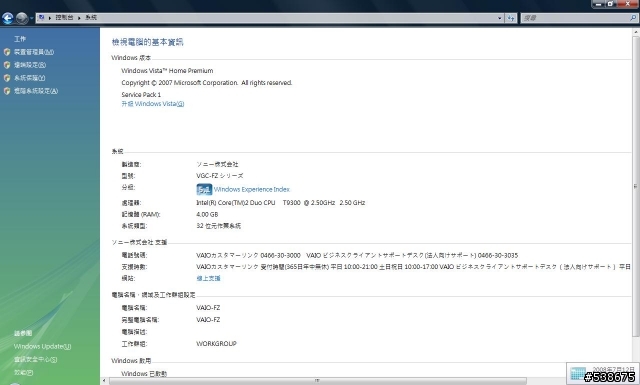This screenshot has height=385, width=640.
Task: Click the 'VAIO-FZ' value beside 完整電腦名稱
Action: pyautogui.click(x=208, y=320)
